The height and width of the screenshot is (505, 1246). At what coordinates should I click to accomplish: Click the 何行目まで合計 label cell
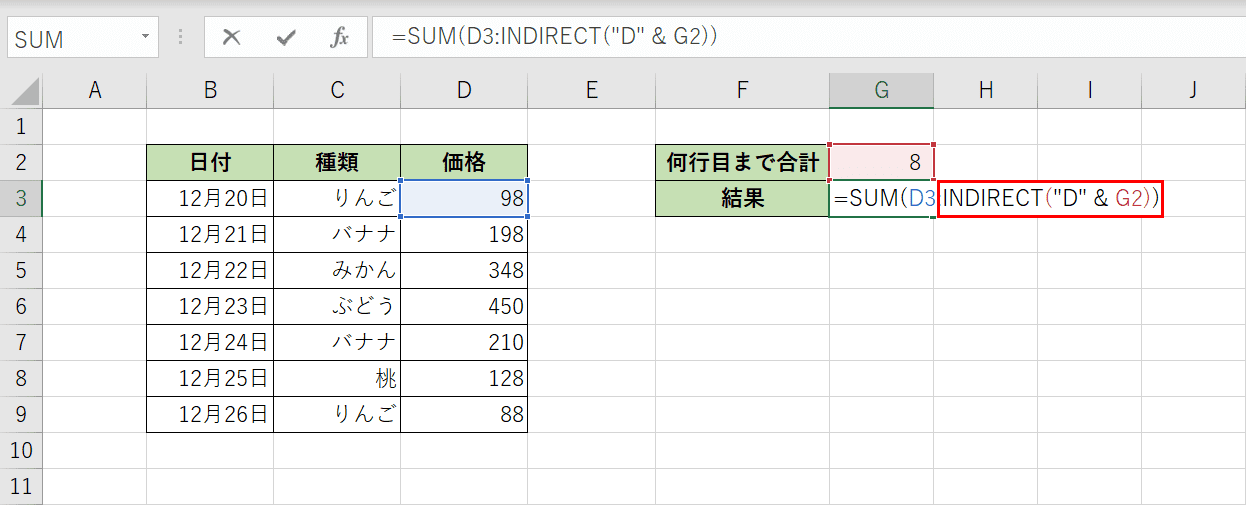[742, 162]
